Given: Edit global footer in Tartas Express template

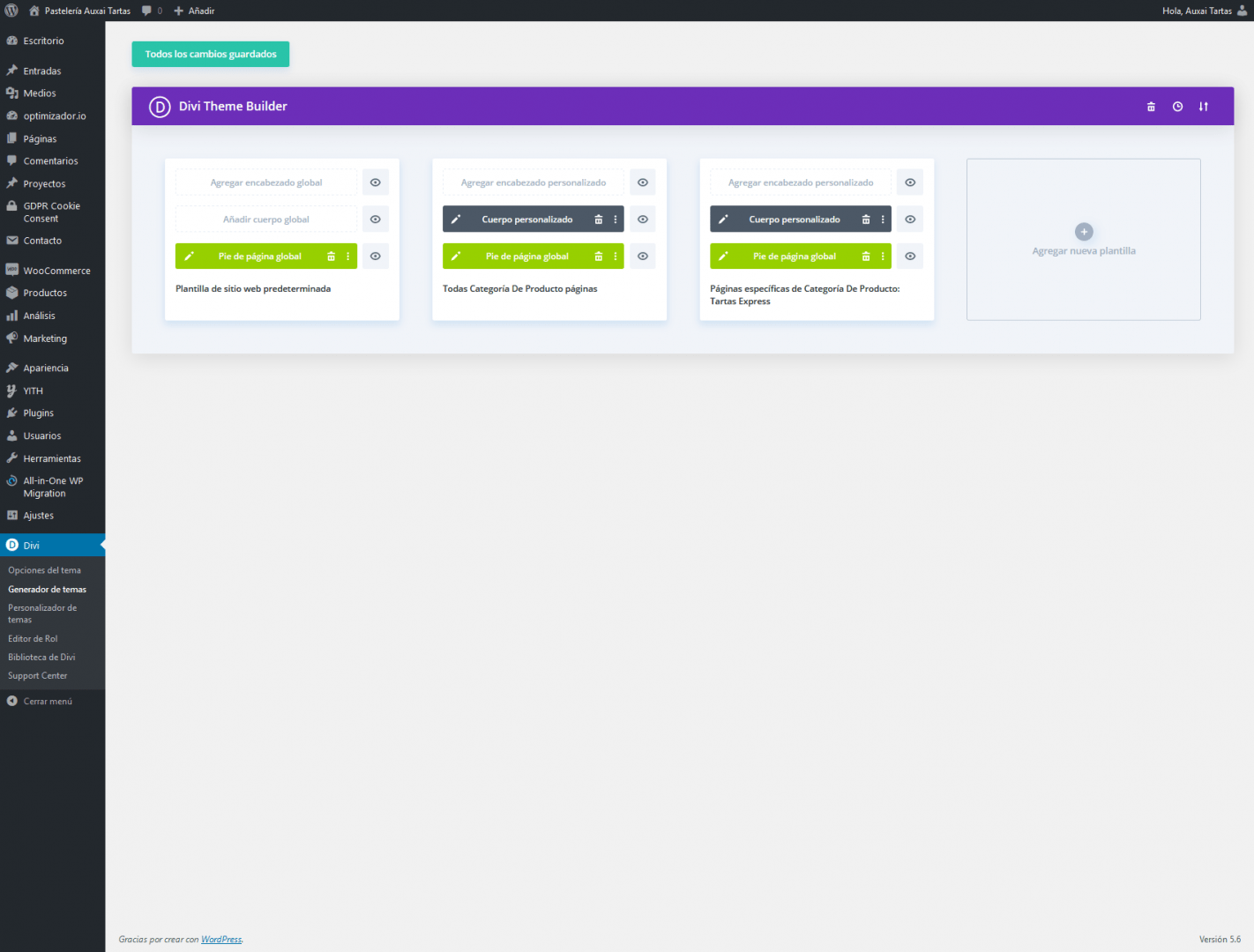Looking at the screenshot, I should click(x=723, y=257).
